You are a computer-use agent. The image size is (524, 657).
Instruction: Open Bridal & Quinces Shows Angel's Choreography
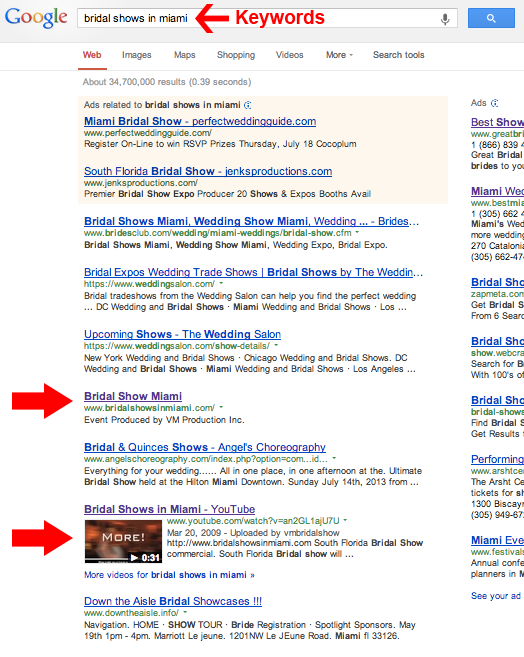(205, 447)
